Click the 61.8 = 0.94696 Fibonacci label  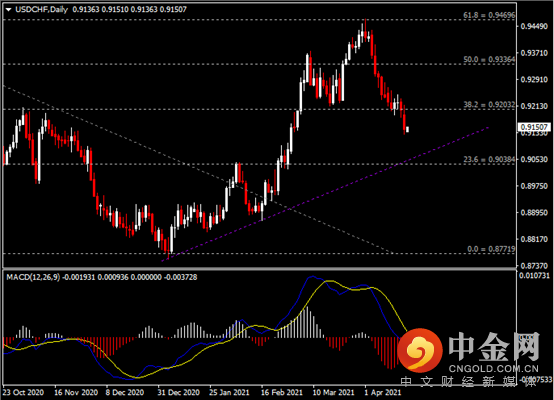489,15
